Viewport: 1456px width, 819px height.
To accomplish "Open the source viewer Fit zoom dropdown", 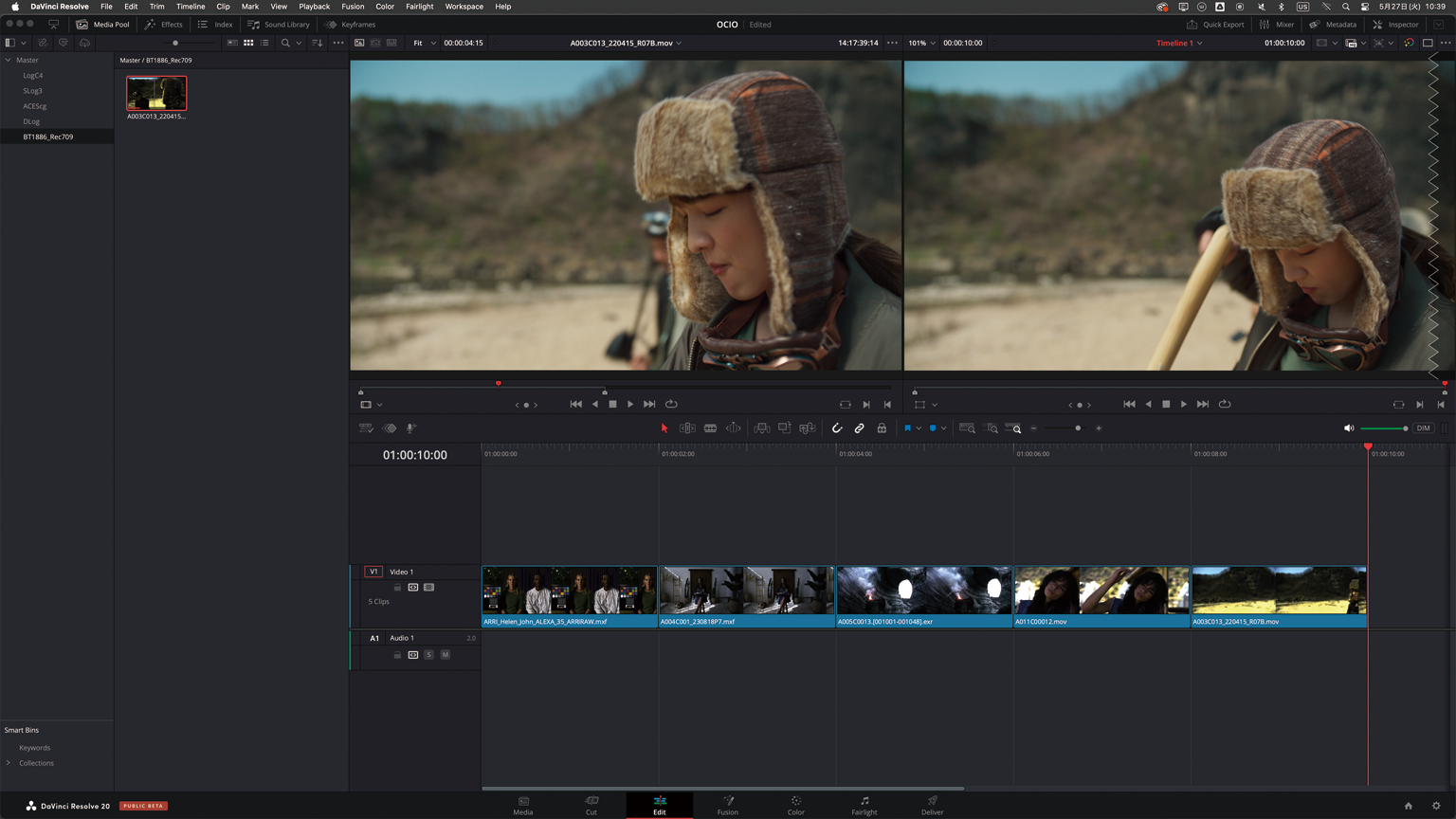I will pos(424,43).
